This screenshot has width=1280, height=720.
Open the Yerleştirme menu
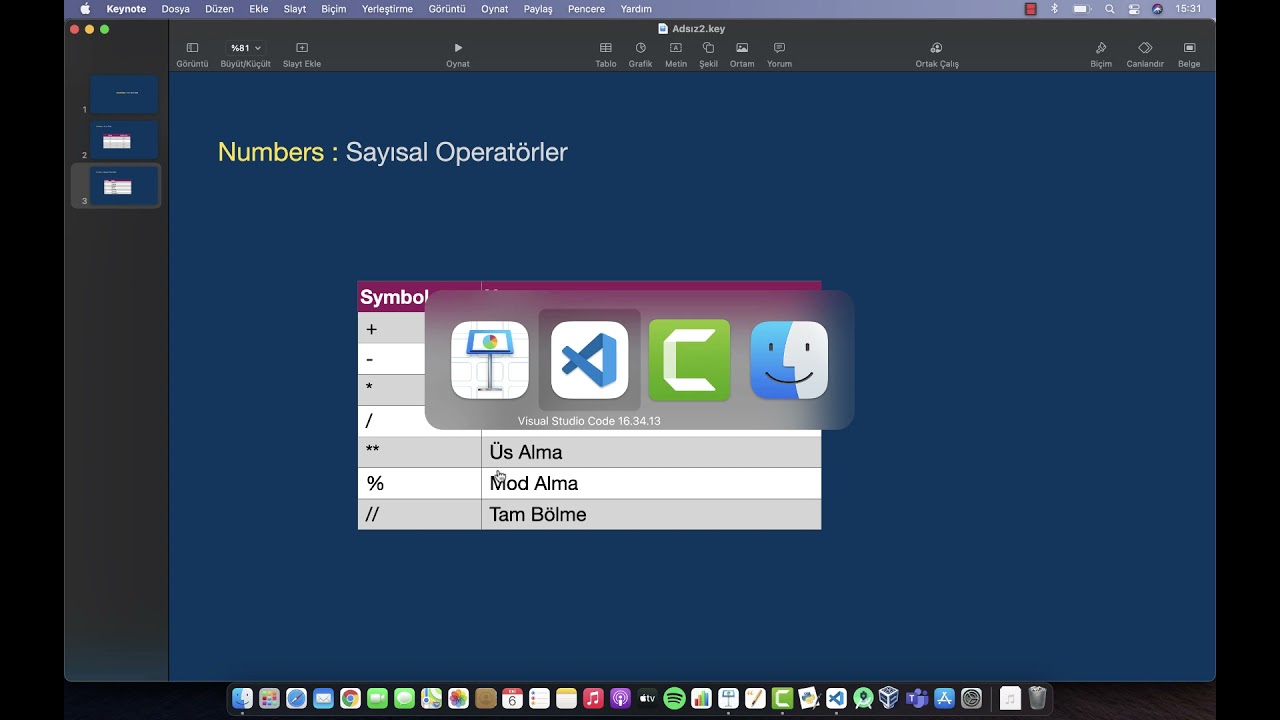tap(387, 9)
